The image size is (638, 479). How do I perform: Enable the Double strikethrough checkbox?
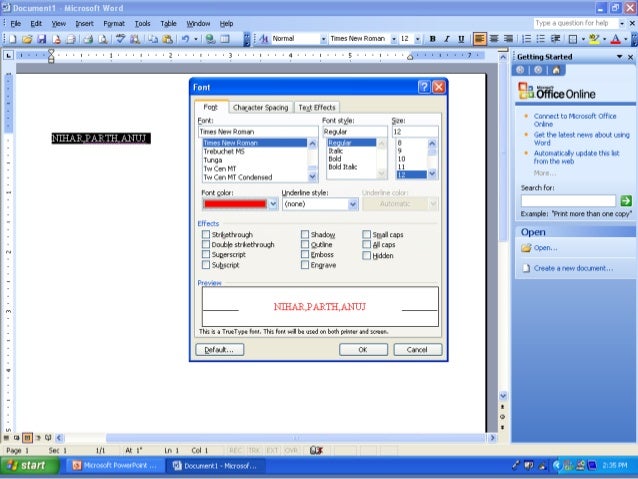[x=206, y=244]
